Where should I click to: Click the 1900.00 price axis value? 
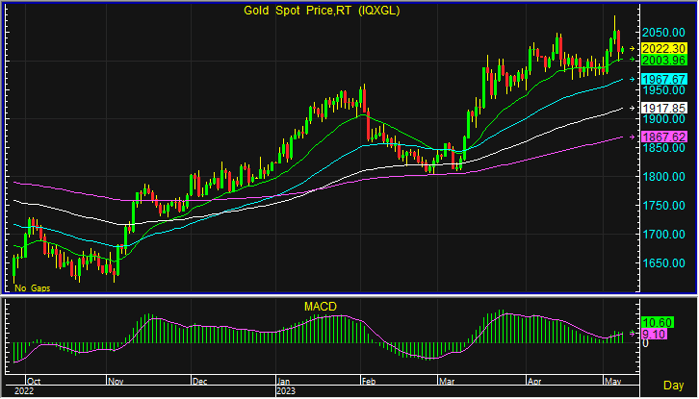click(x=663, y=119)
